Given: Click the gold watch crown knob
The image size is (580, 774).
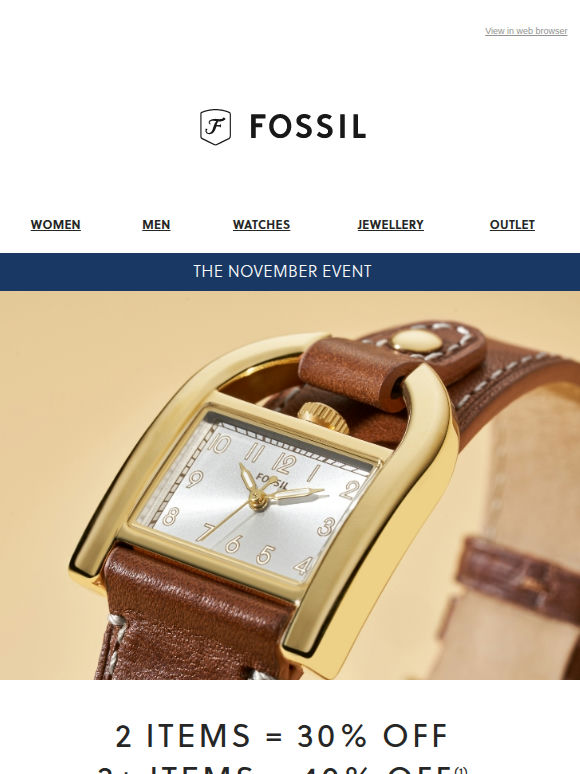Looking at the screenshot, I should click(323, 418).
